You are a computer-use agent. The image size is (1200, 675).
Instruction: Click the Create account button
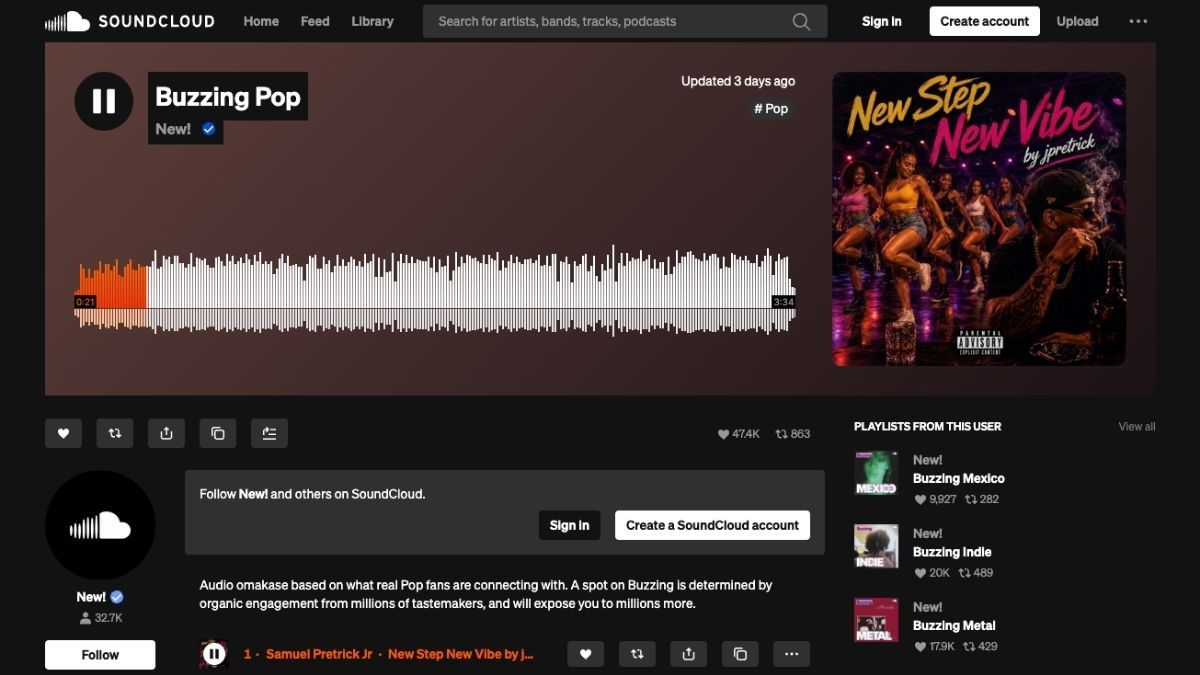pyautogui.click(x=985, y=21)
